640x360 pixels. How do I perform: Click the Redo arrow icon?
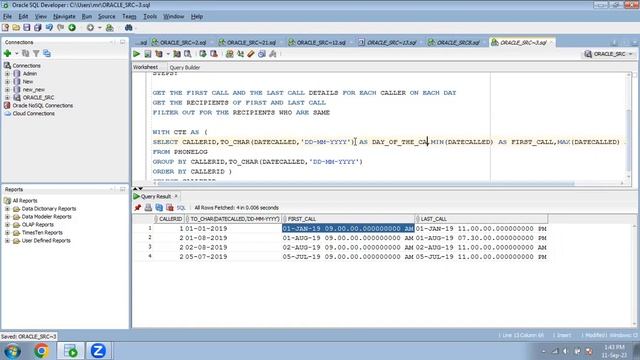coord(60,28)
